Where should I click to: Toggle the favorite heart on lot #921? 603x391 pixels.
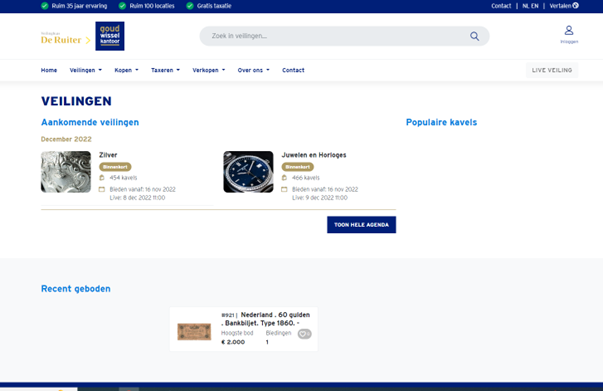(x=305, y=334)
